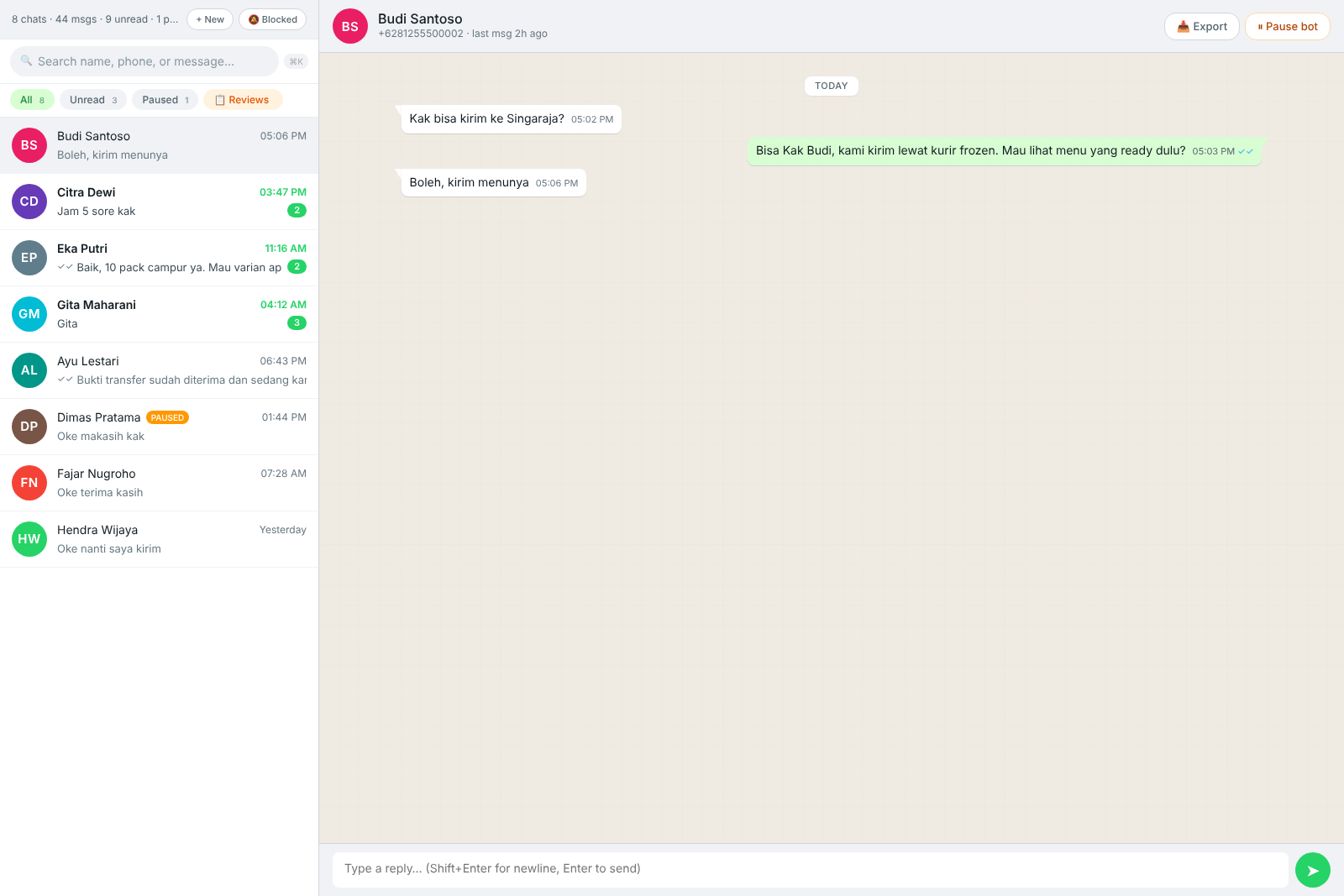Click the outgoing 'Bisa Kak Budi' message bubble
1344x896 pixels.
click(1005, 151)
